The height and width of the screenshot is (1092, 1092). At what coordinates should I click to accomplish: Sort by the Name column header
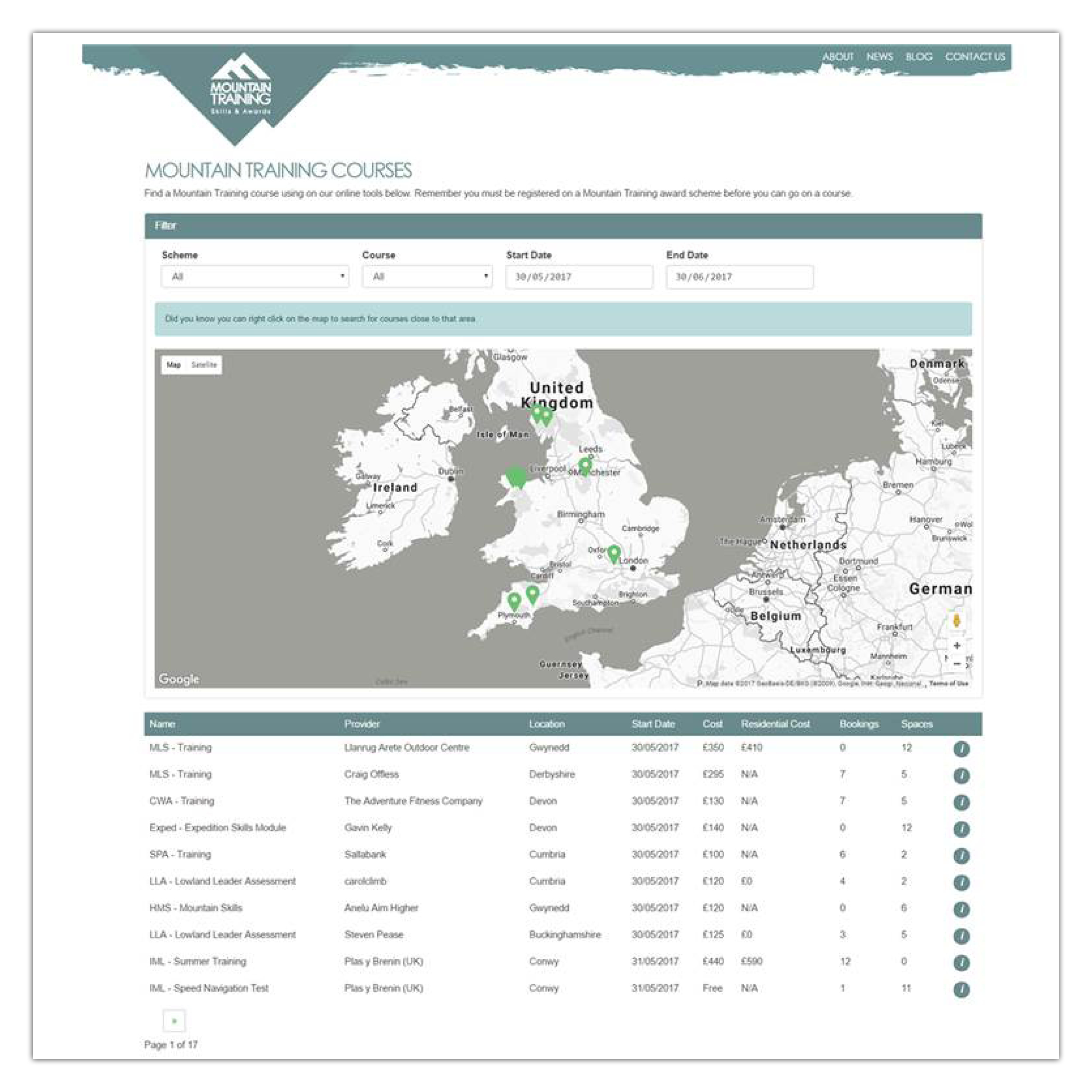tap(162, 724)
